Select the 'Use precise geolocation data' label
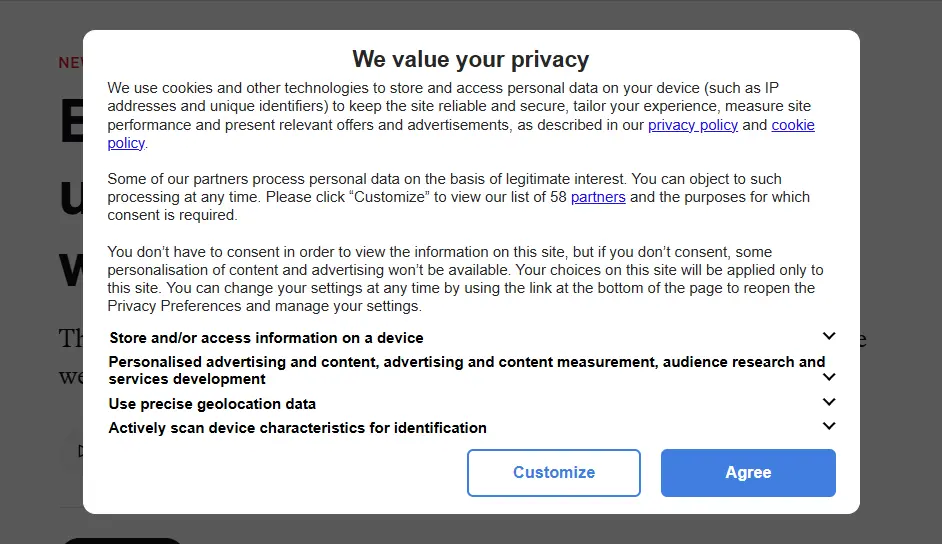The height and width of the screenshot is (544, 942). click(211, 404)
